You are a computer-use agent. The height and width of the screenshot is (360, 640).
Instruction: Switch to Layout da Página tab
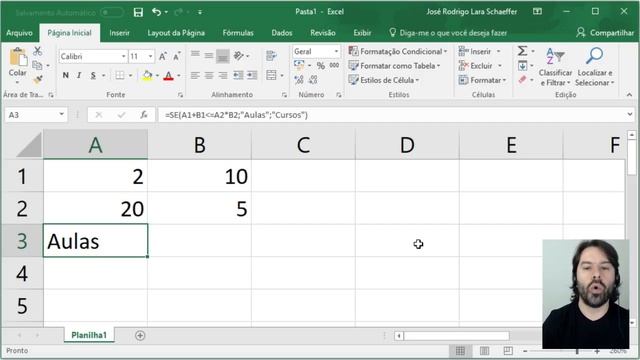click(176, 33)
